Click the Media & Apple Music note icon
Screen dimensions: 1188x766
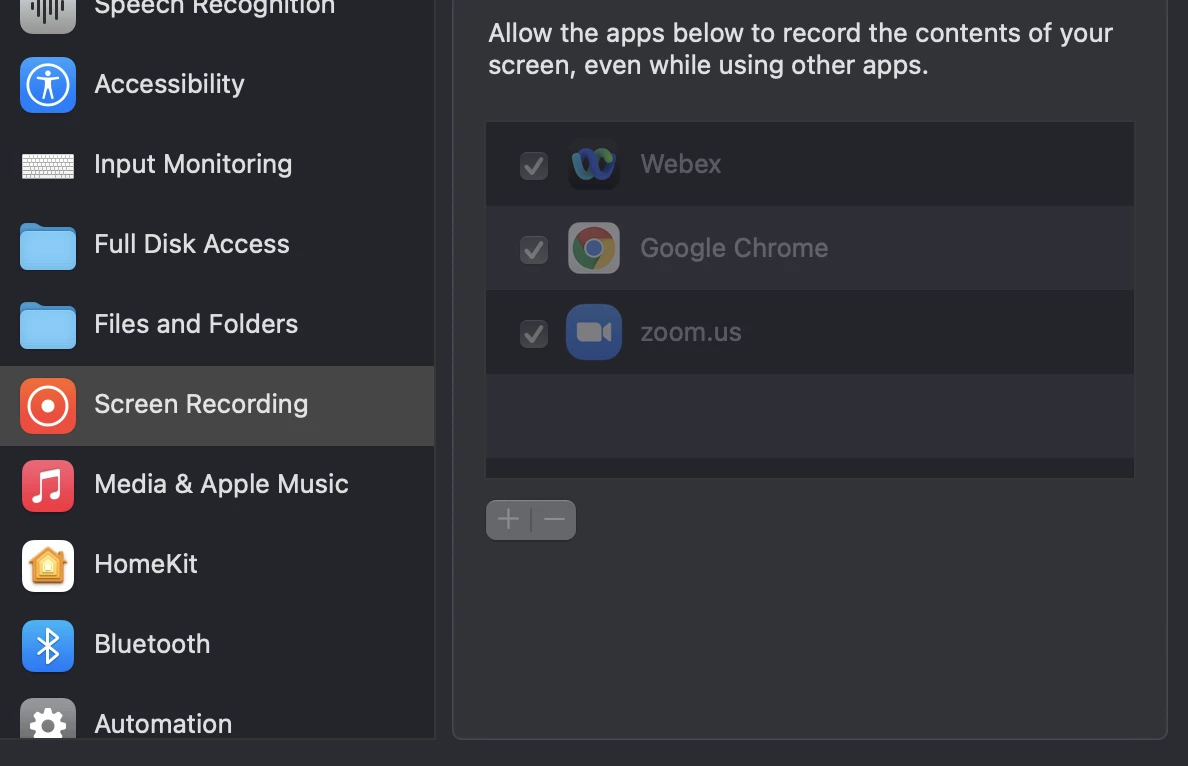tap(48, 486)
